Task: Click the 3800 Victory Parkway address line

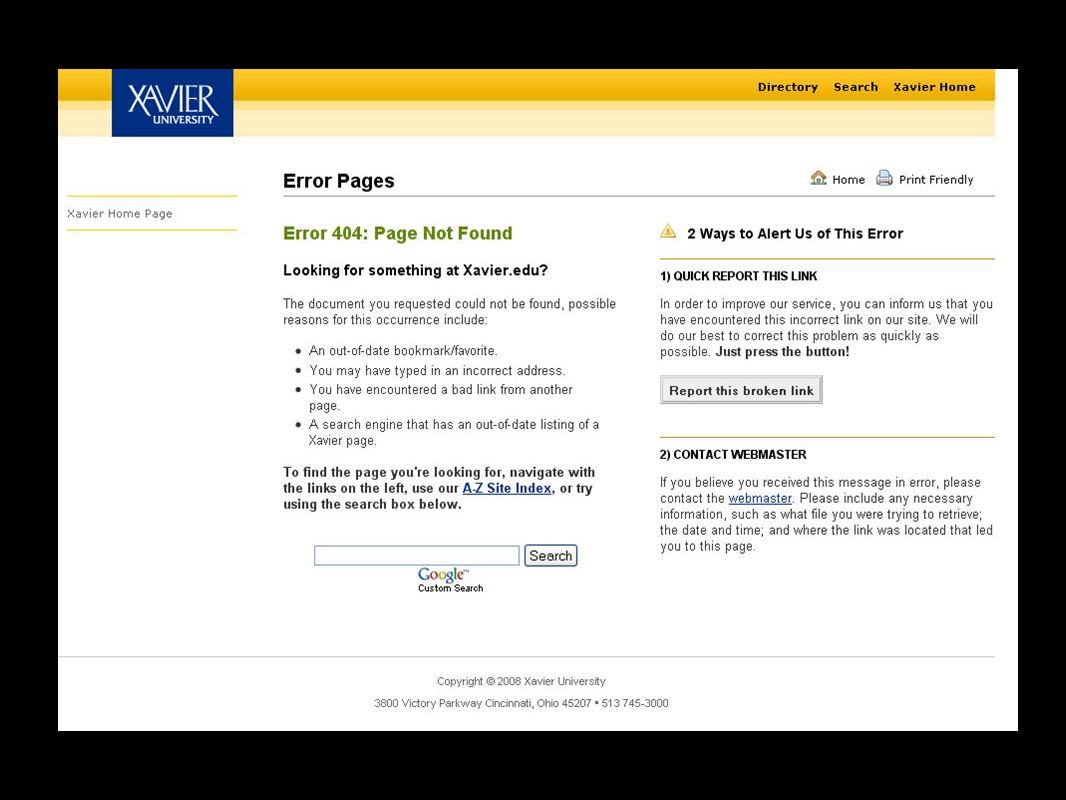Action: tap(521, 703)
